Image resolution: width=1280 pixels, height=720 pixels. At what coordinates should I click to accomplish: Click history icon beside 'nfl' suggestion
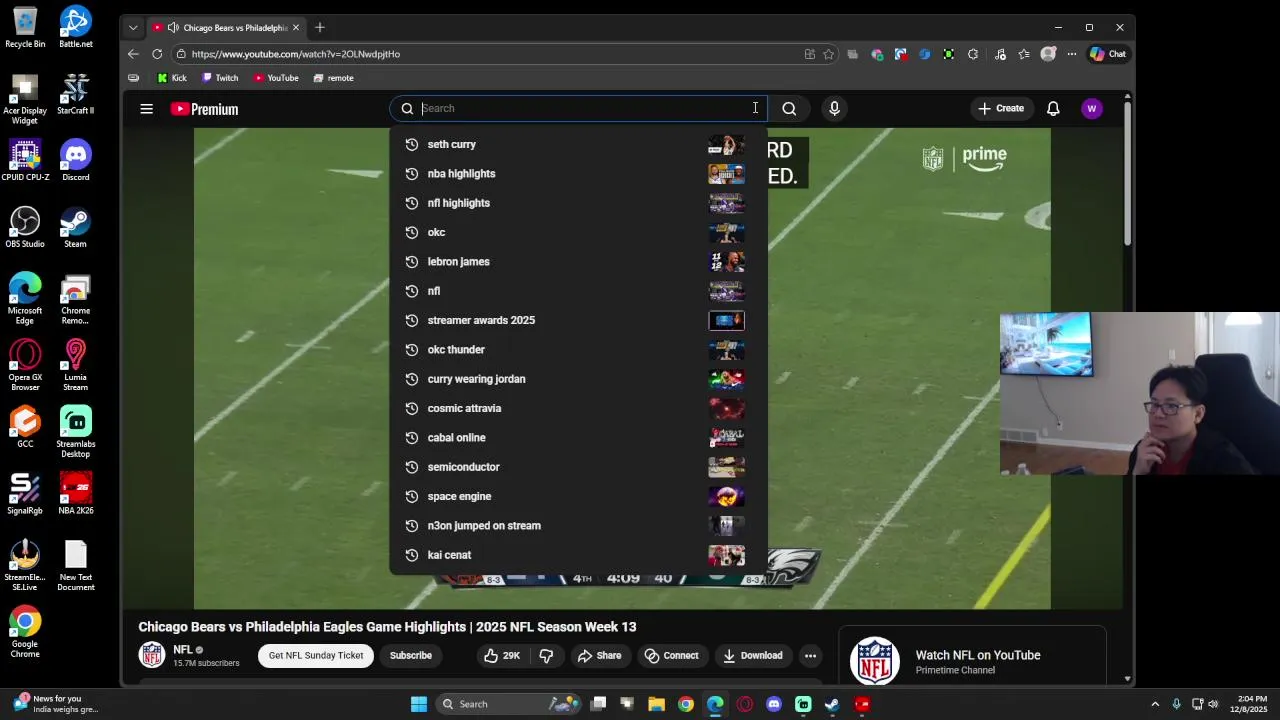pos(411,291)
